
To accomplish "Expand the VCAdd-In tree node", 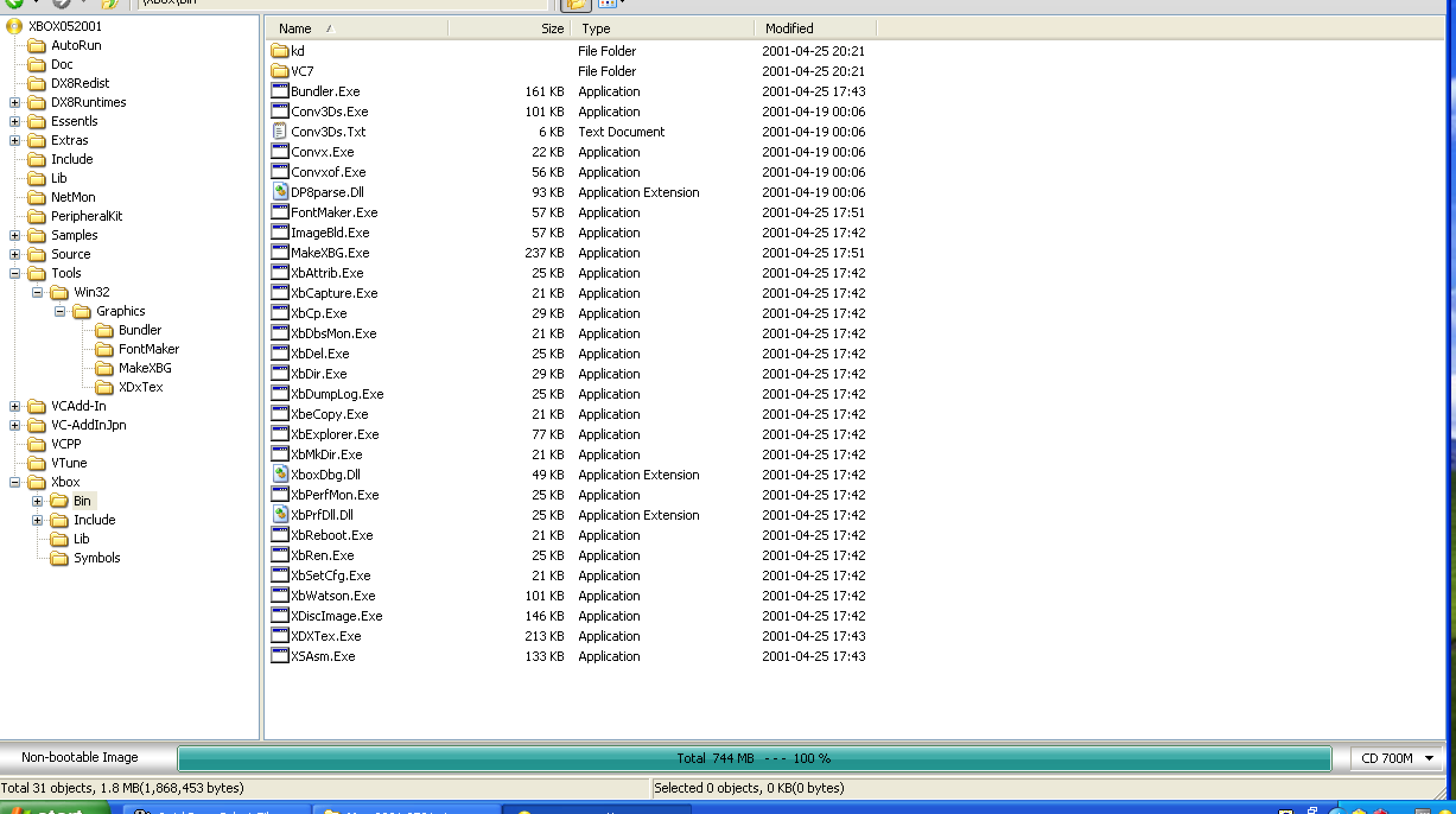I will click(x=15, y=406).
